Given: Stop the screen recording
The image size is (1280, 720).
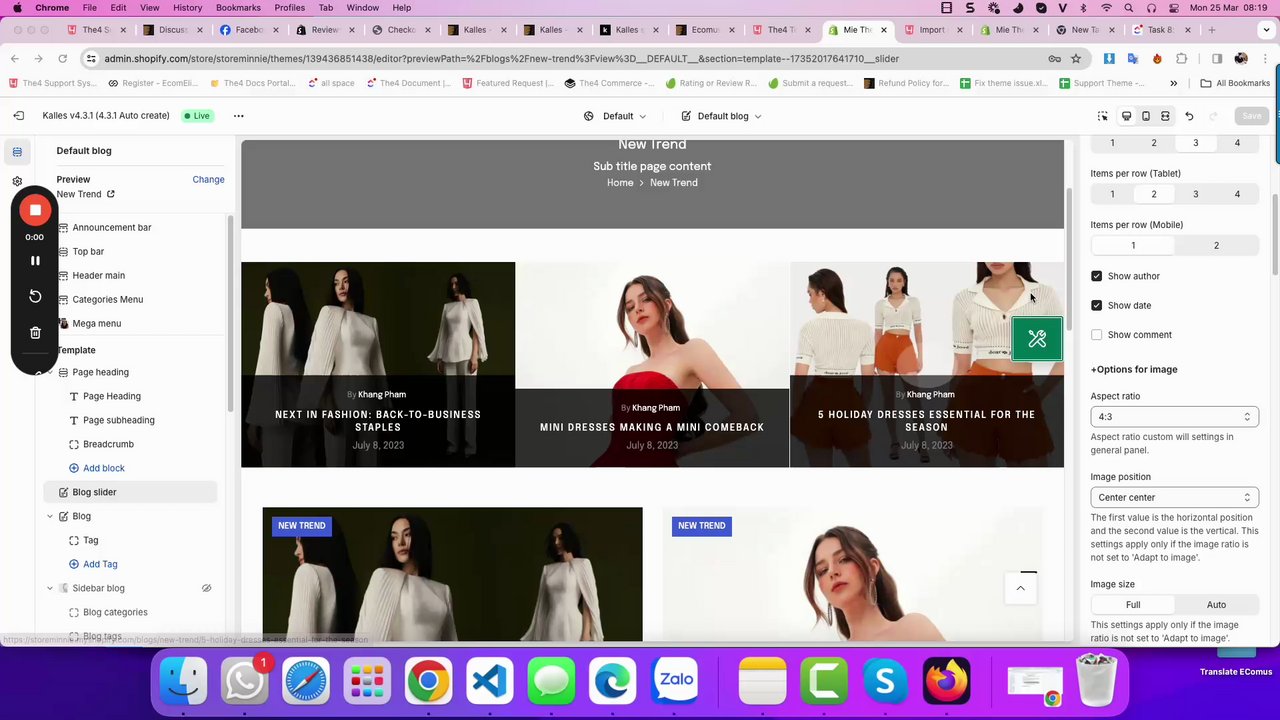Looking at the screenshot, I should [x=35, y=210].
